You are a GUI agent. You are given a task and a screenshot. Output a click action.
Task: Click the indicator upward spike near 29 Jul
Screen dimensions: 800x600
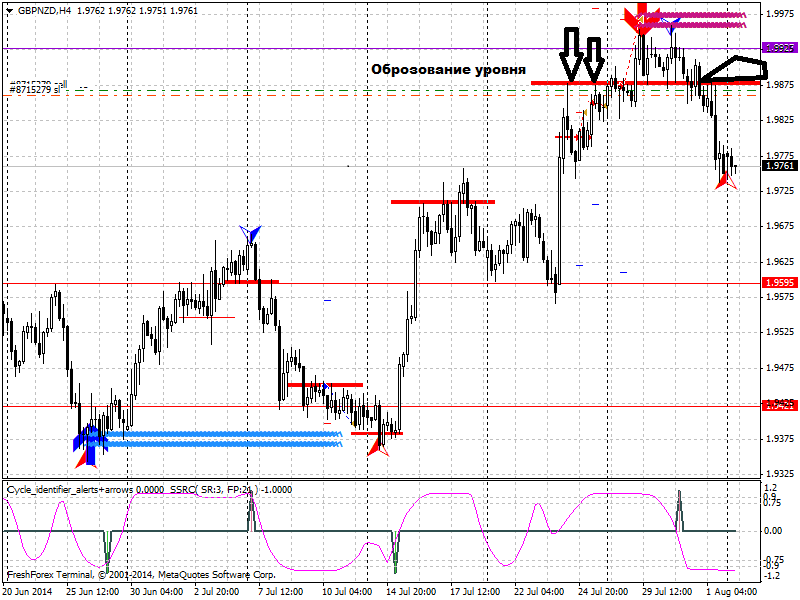679,510
